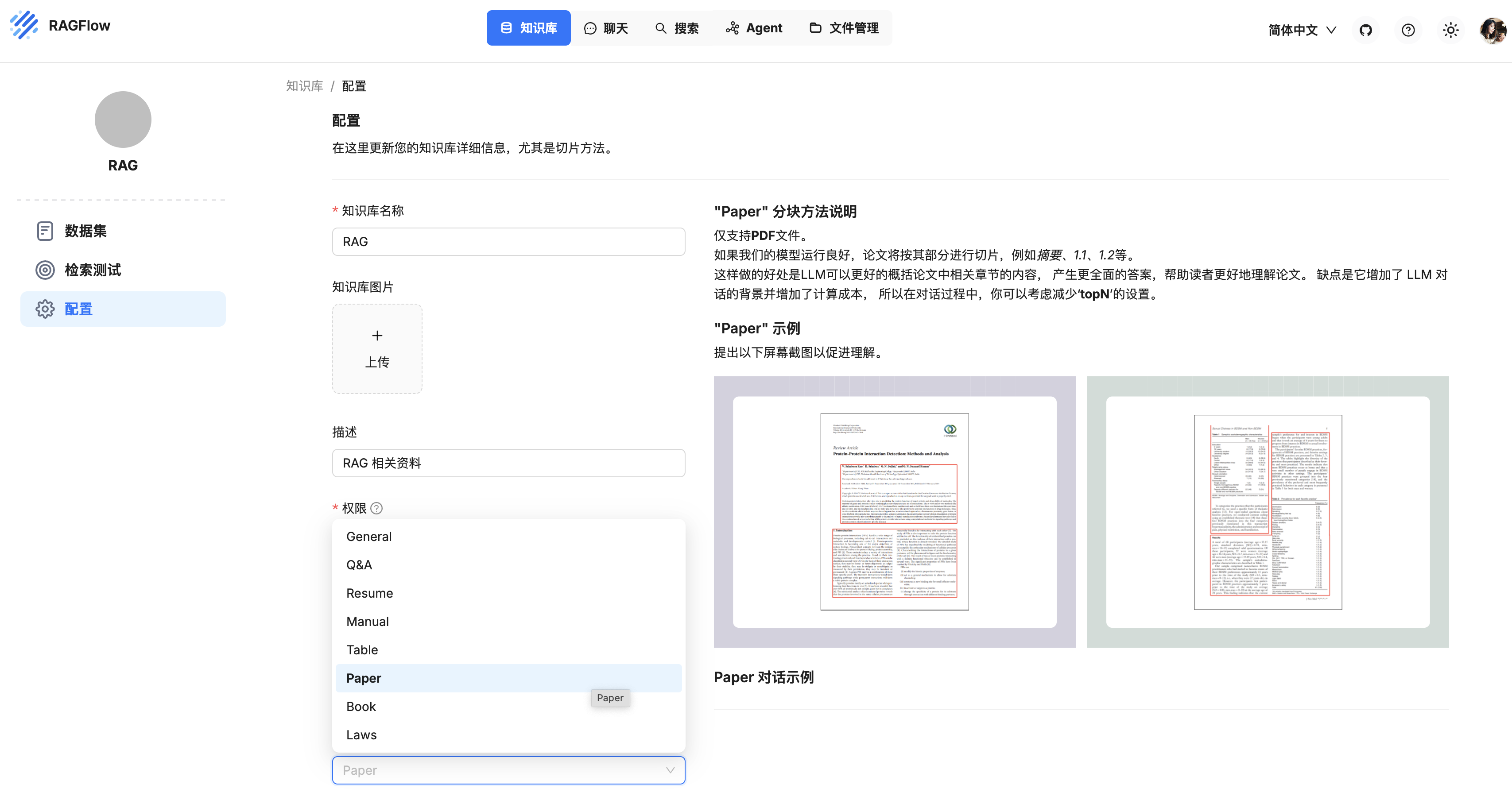Open 数据集 in the sidebar

(85, 231)
